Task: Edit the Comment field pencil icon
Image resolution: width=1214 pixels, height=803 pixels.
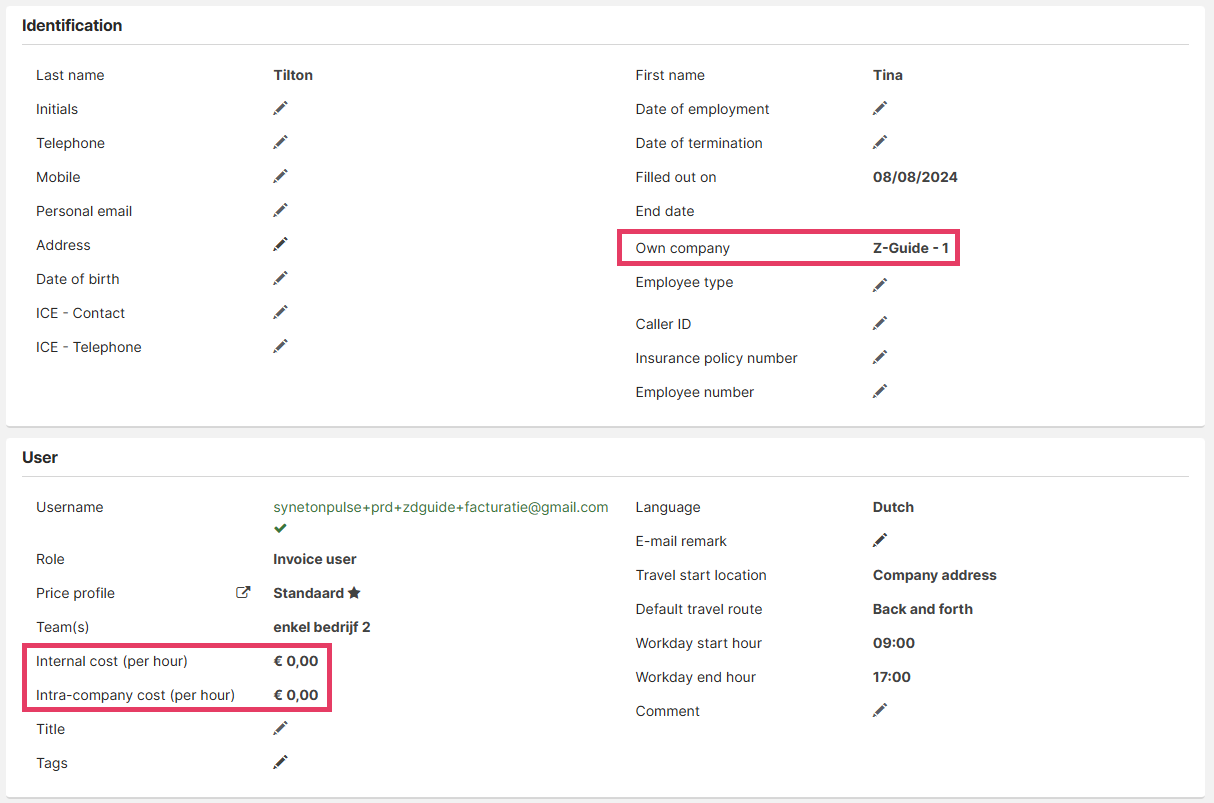Action: pos(880,710)
